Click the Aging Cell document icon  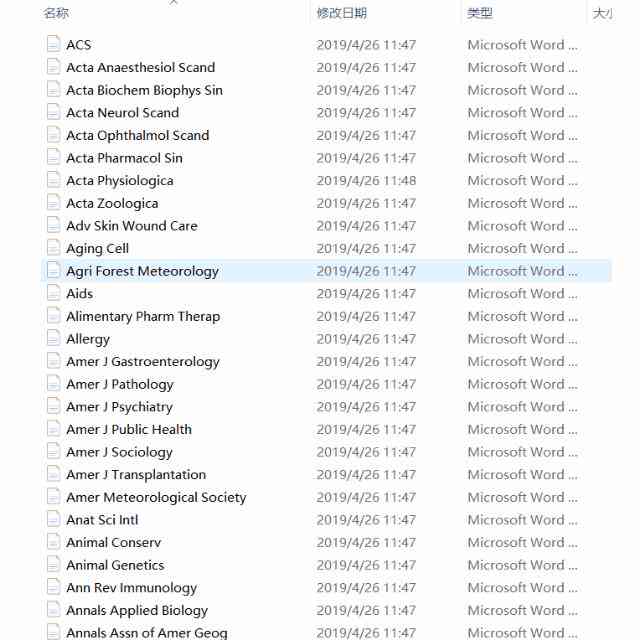(x=53, y=248)
